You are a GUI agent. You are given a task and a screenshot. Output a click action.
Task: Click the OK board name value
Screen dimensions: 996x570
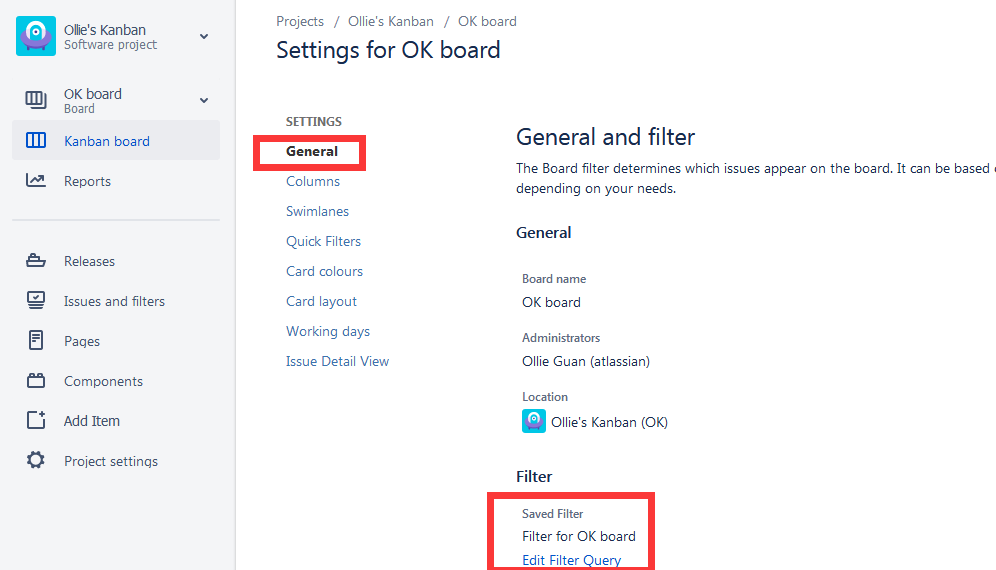coord(551,302)
